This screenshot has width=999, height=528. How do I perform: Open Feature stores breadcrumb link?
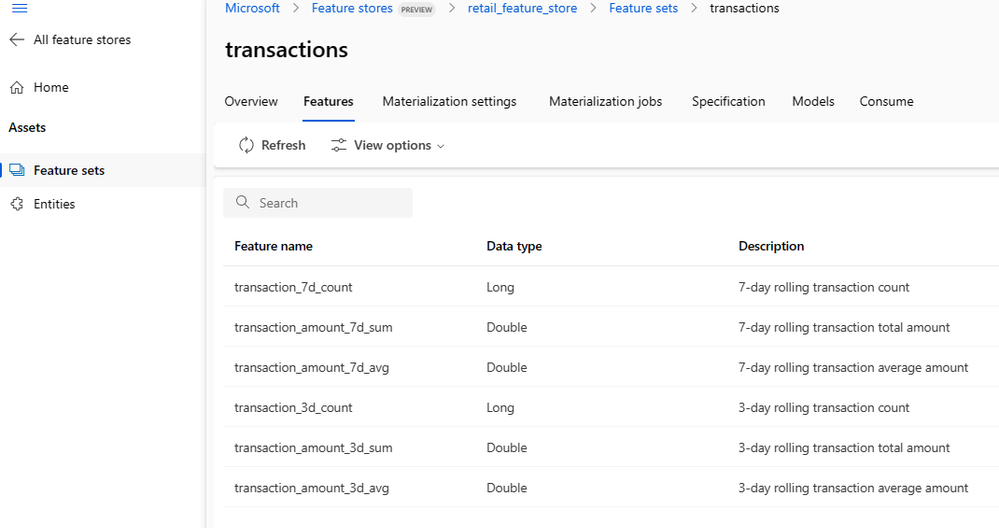(x=352, y=8)
